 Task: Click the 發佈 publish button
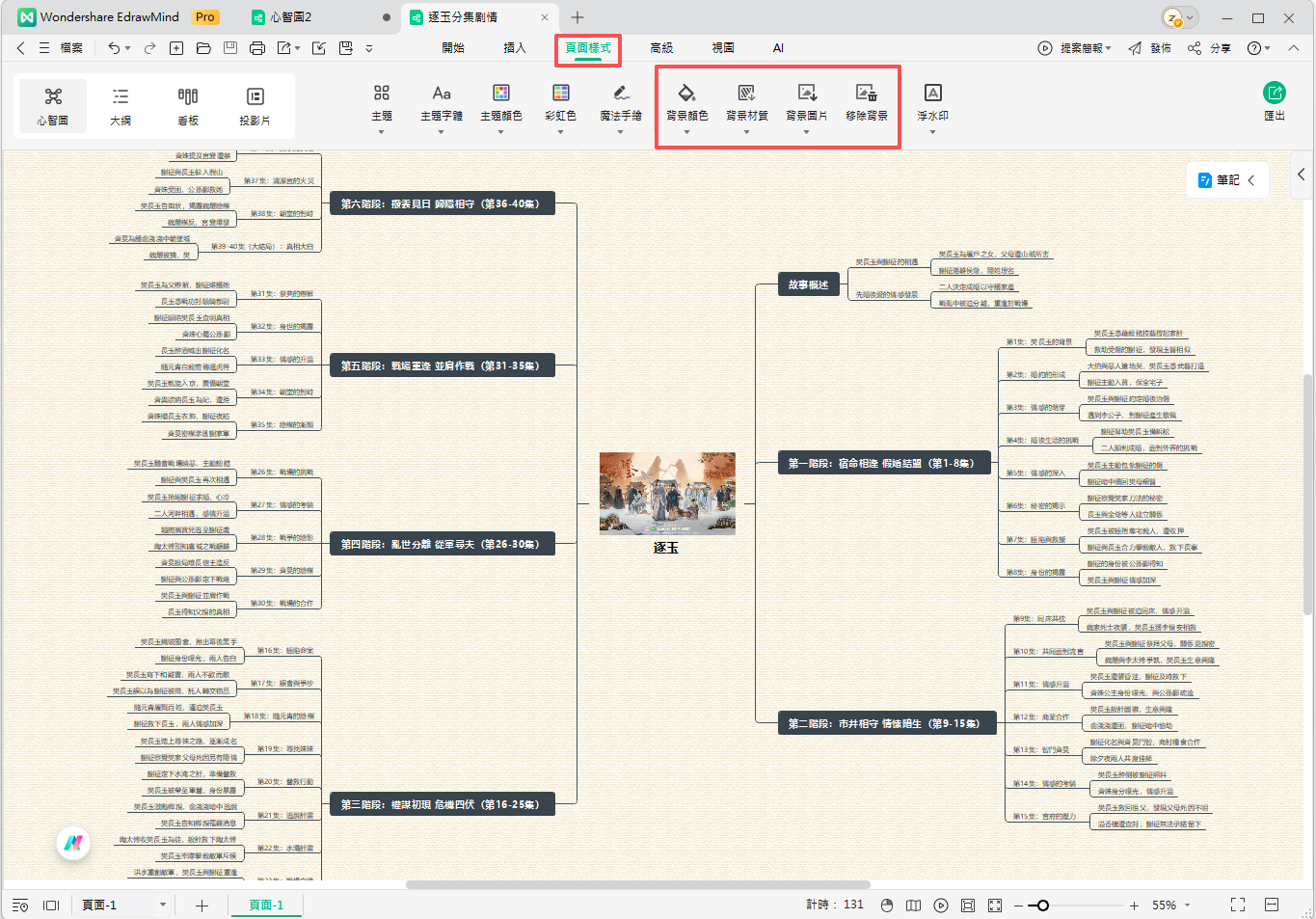[1150, 47]
